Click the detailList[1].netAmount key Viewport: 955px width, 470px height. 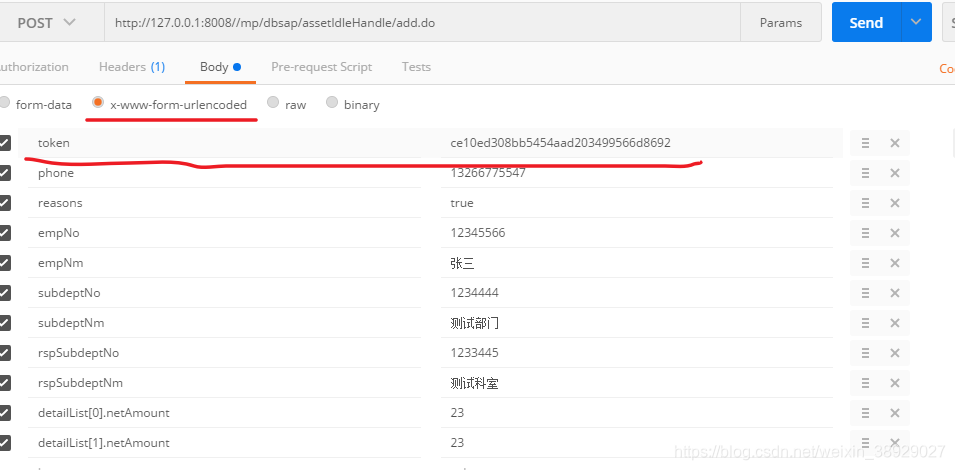pyautogui.click(x=104, y=443)
